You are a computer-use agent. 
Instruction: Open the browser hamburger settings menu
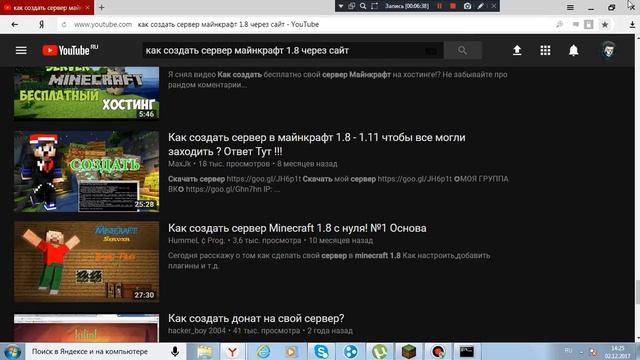click(x=570, y=7)
